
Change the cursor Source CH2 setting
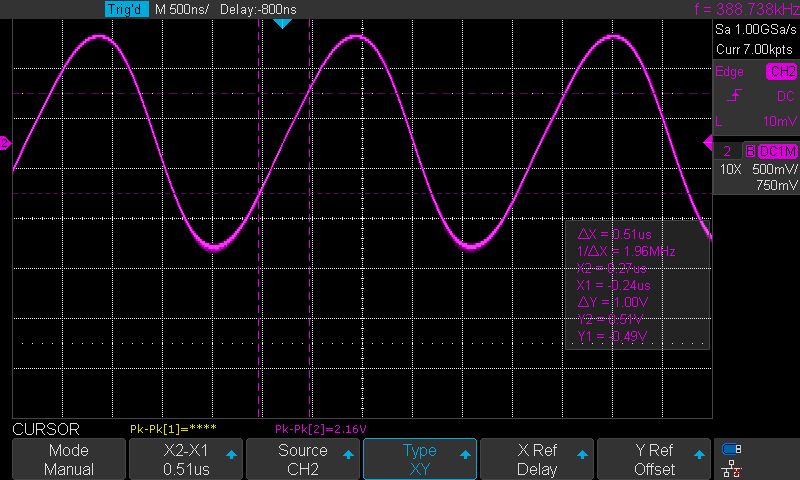click(303, 459)
